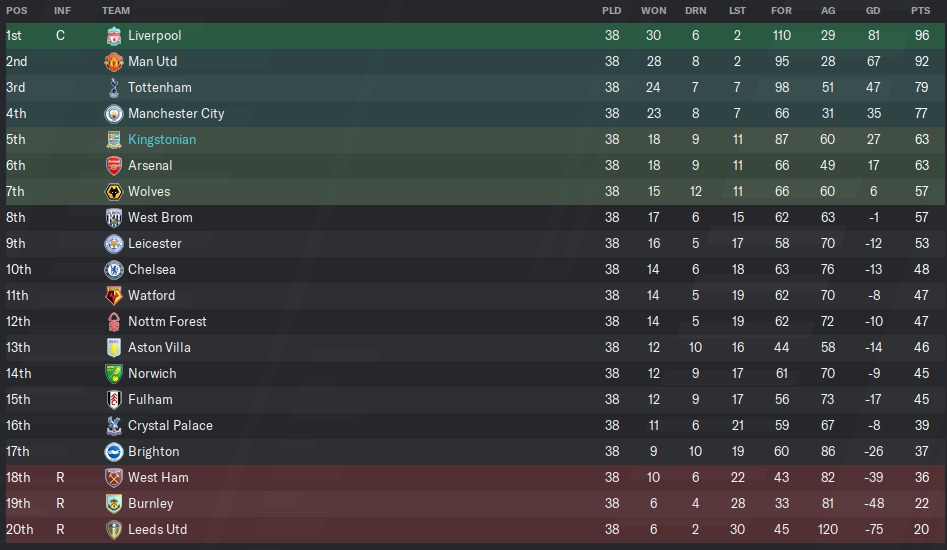Select the Tottenham badge icon

click(114, 88)
